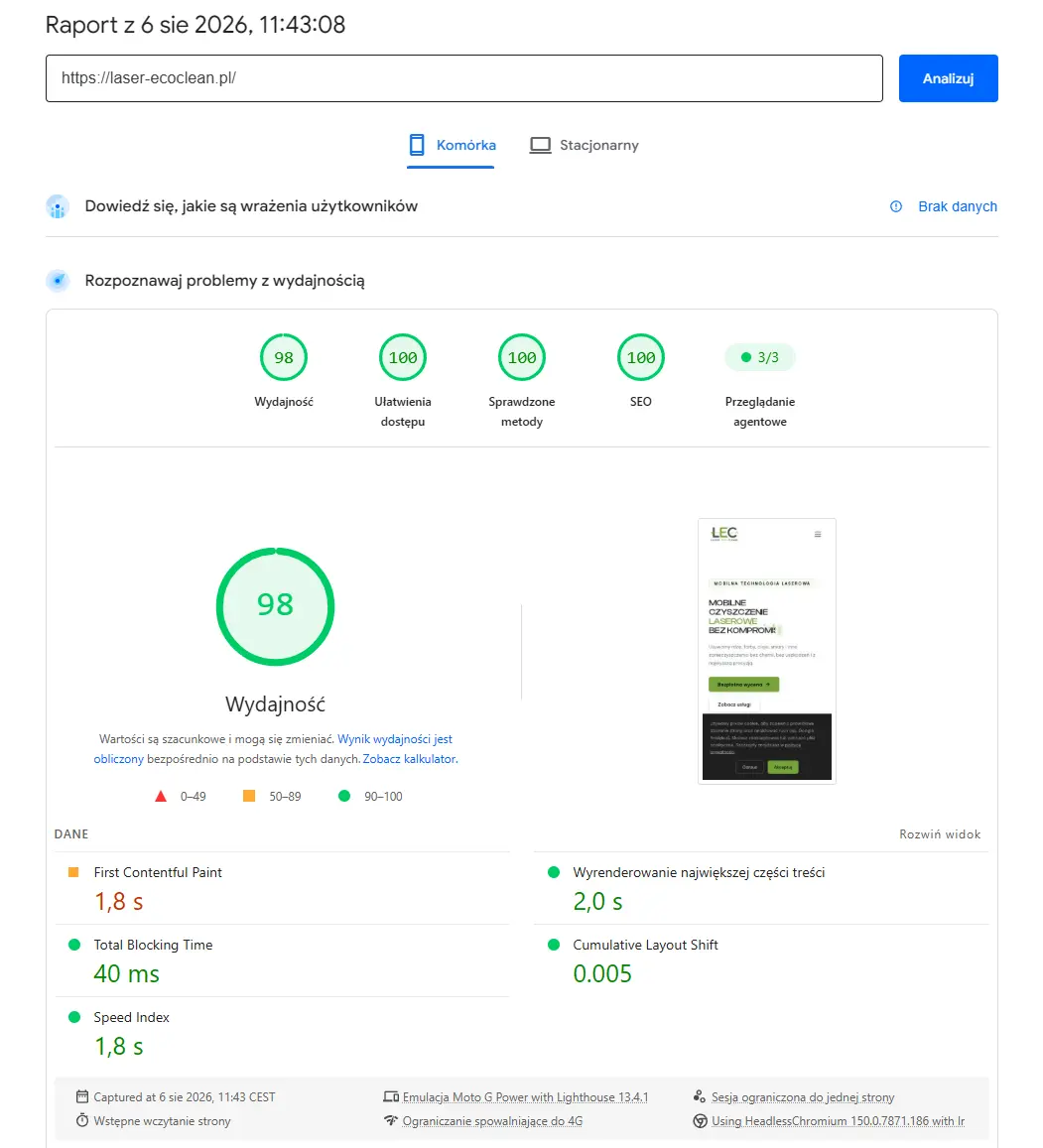1043x1148 pixels.
Task: Click the performance icon beside Rozpoznawaj problemy
Action: [58, 281]
